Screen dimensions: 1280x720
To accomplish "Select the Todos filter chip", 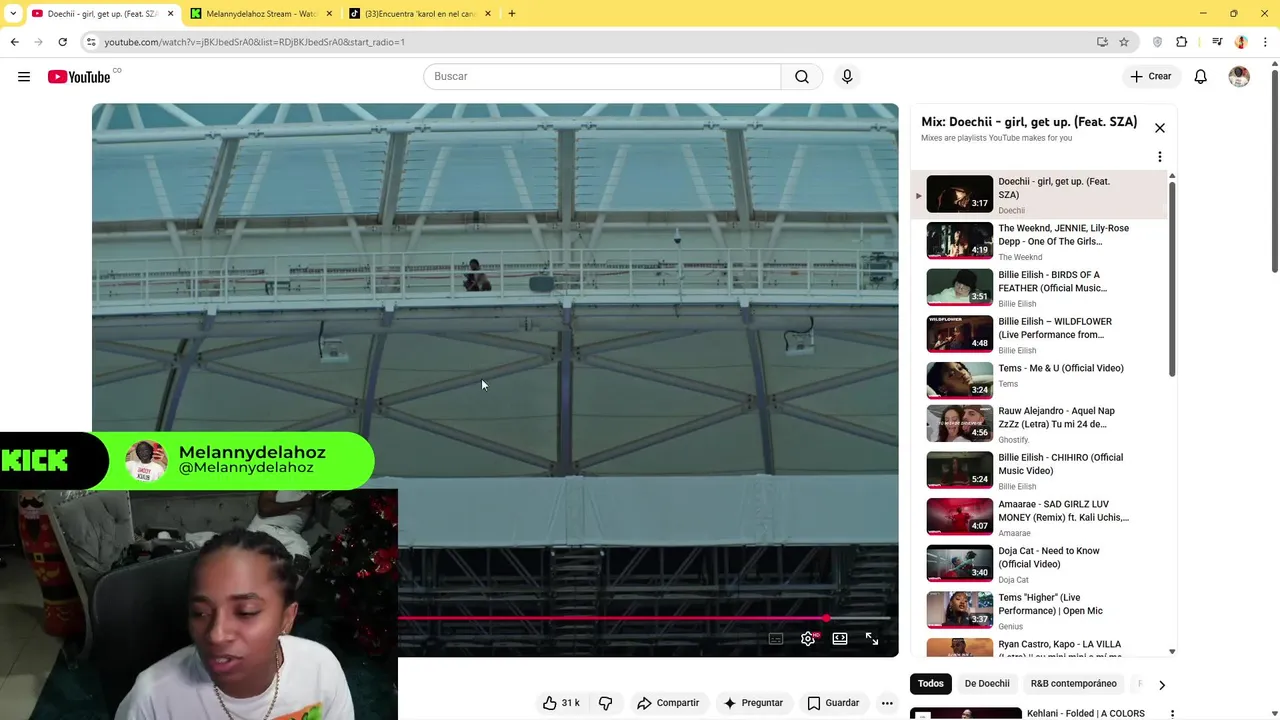I will point(931,684).
